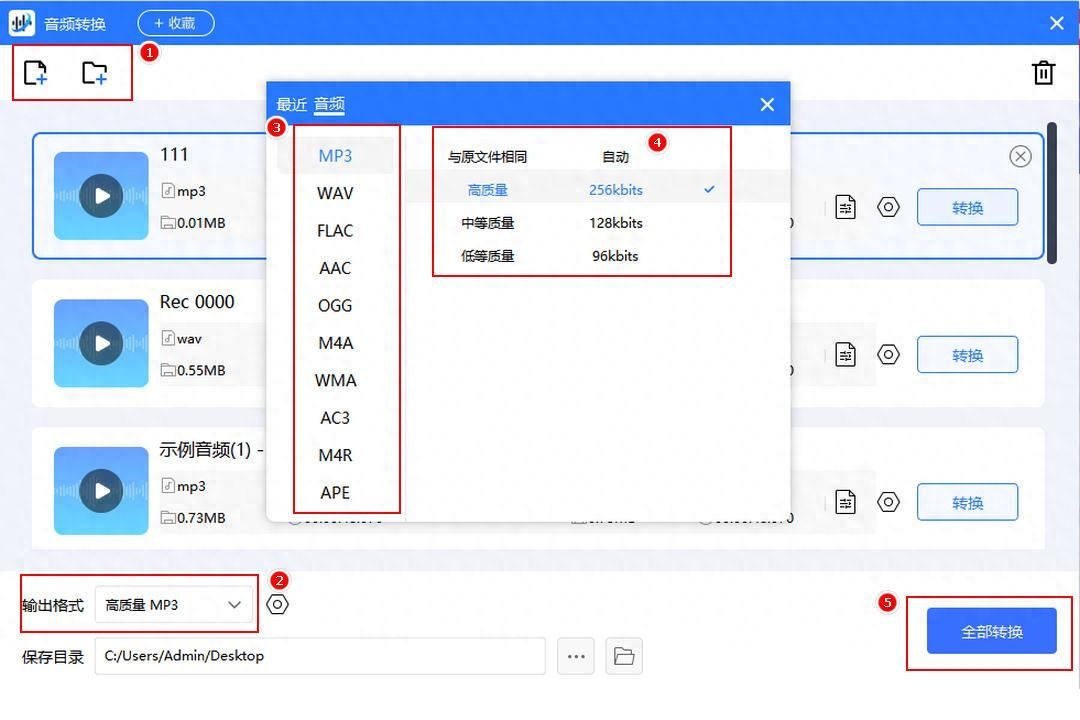Expand the 输出格式 dropdown
The width and height of the screenshot is (1080, 720).
coord(174,604)
